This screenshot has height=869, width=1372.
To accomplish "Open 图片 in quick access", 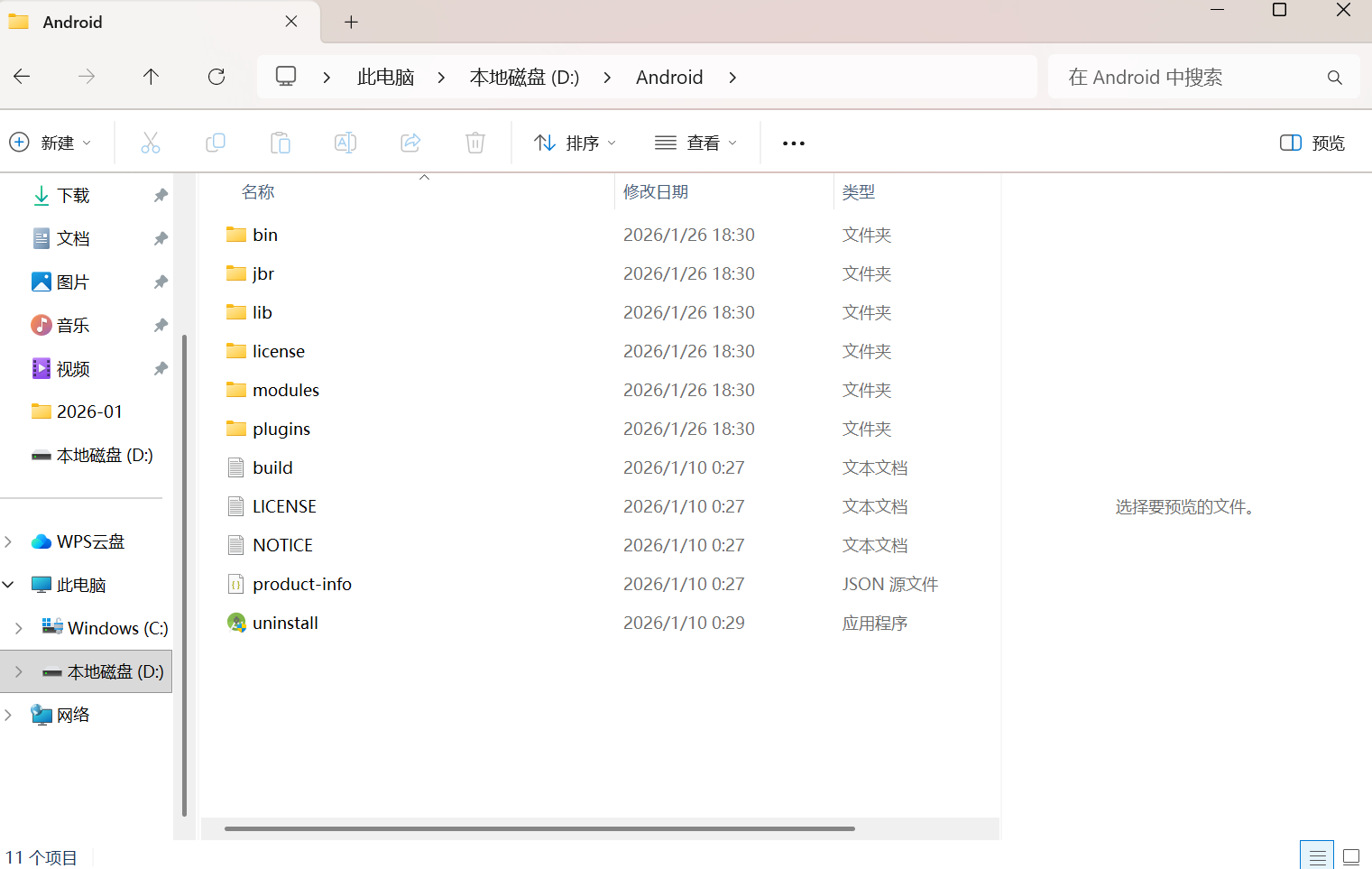I will pos(73,282).
